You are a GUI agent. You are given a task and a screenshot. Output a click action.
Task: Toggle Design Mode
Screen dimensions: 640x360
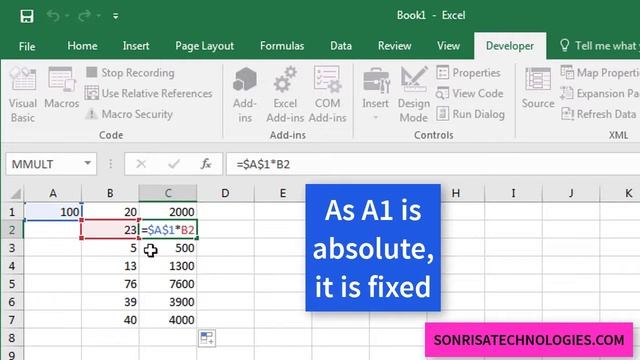(x=413, y=95)
